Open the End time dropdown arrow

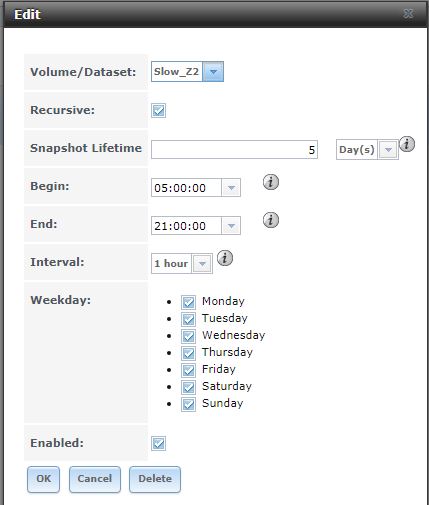coord(231,226)
